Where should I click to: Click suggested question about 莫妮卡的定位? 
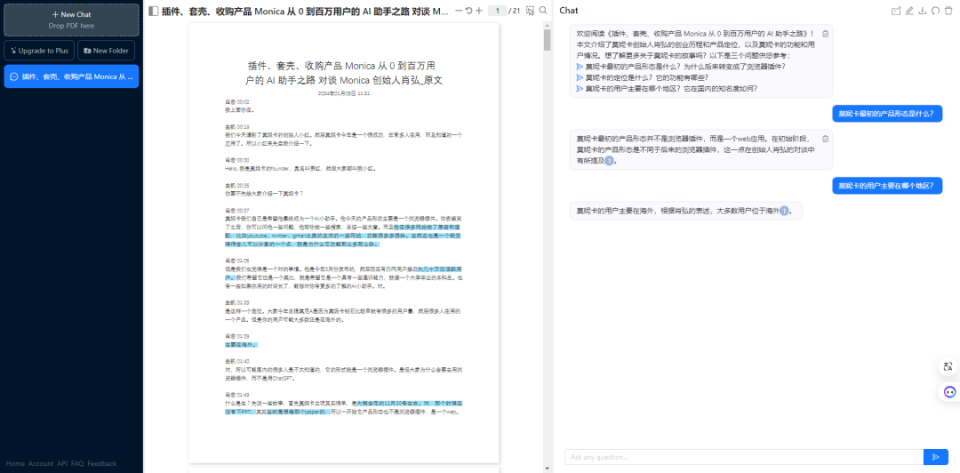[642, 78]
